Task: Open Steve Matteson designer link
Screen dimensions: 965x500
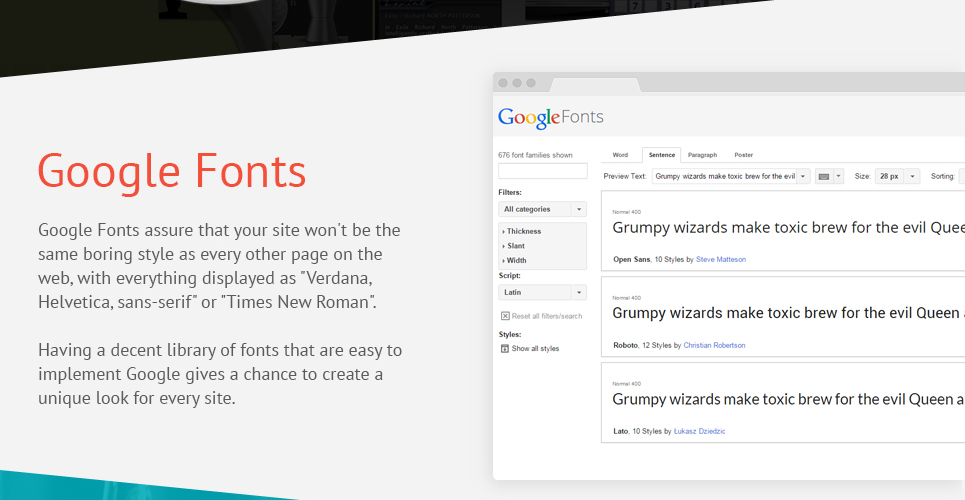Action: click(721, 260)
